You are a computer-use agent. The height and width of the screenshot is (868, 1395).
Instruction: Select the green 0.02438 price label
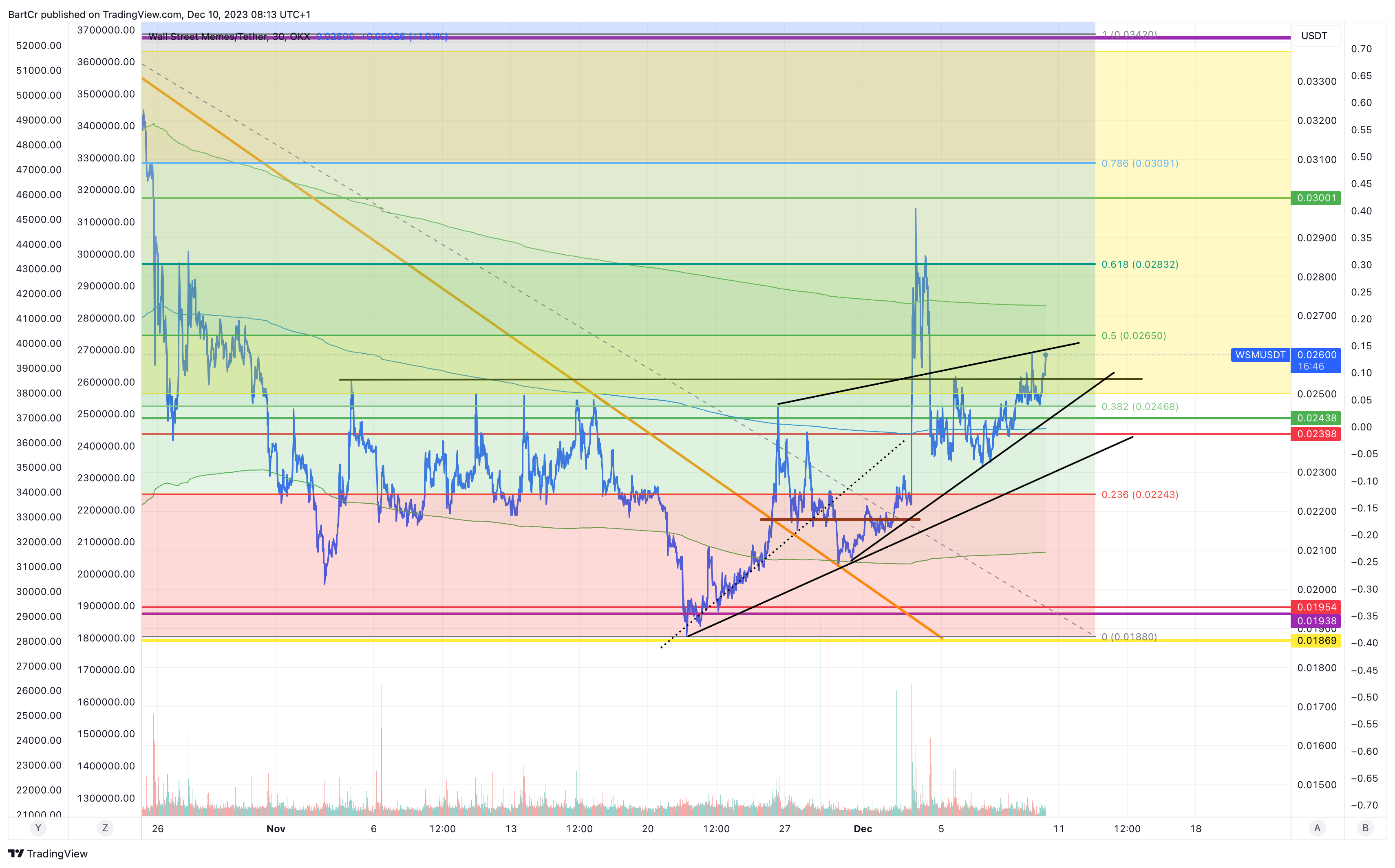coord(1316,418)
